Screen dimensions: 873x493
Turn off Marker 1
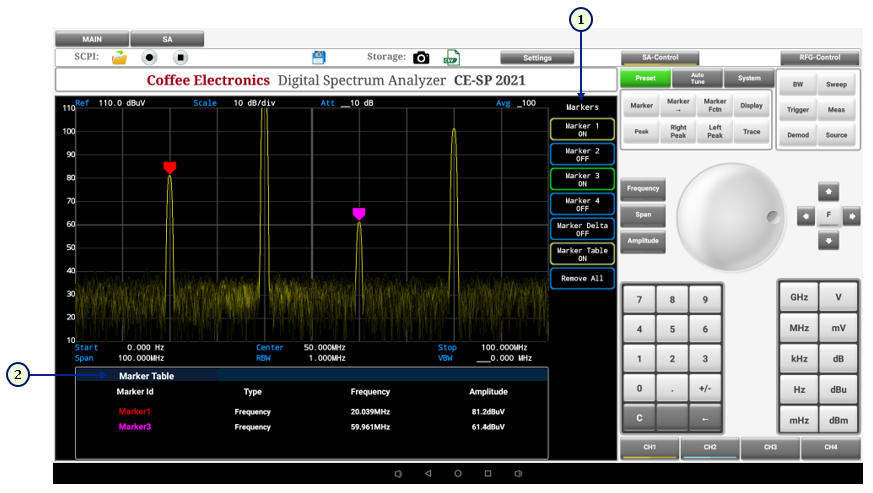pos(582,129)
